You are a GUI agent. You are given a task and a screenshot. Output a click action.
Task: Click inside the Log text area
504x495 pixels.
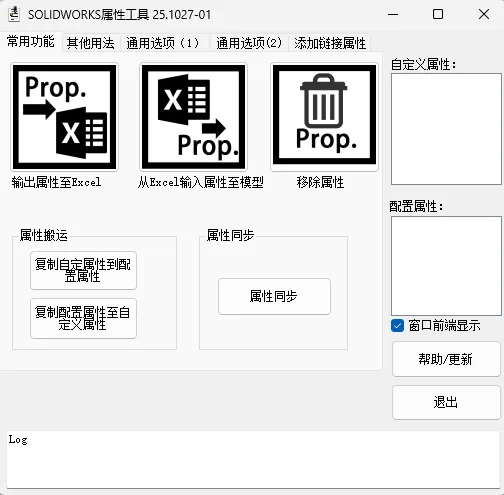click(x=252, y=460)
